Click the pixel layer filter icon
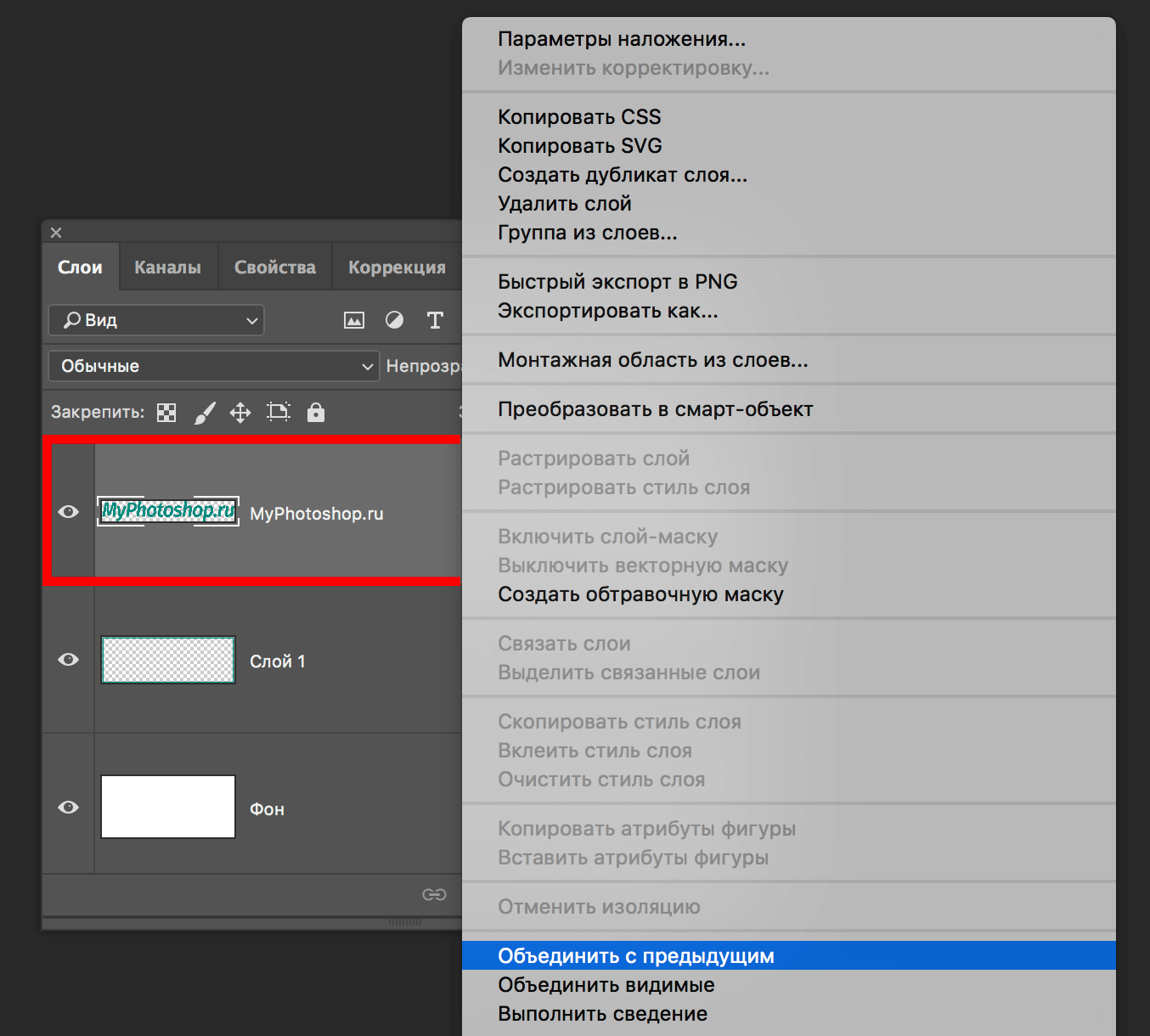 click(353, 320)
